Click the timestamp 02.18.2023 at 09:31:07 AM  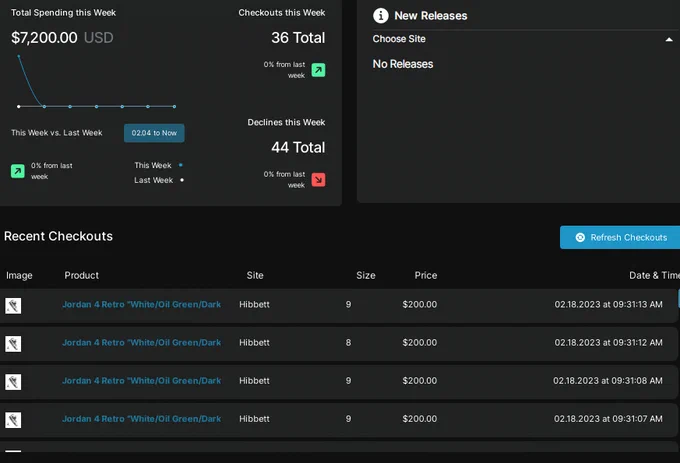tap(608, 419)
